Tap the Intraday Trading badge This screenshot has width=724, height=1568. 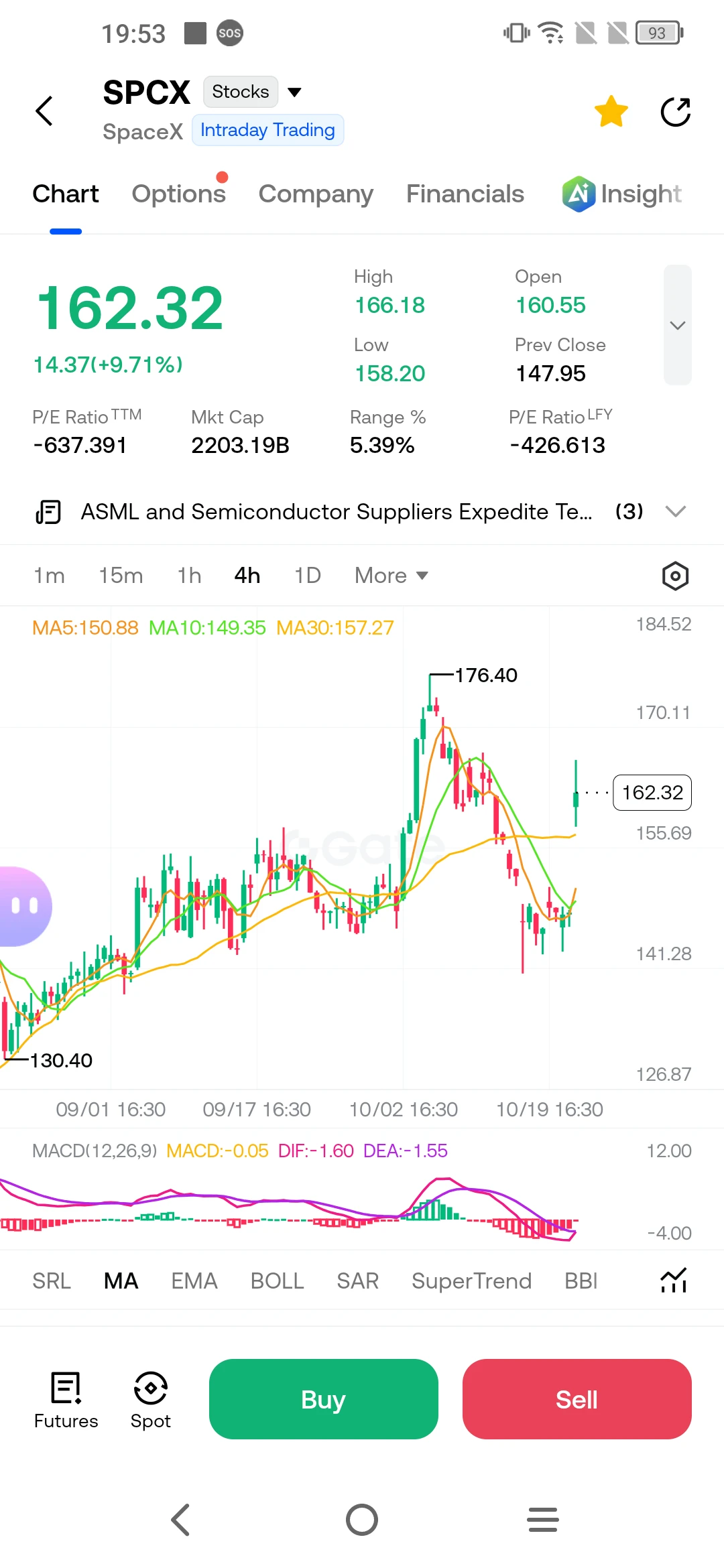[x=267, y=130]
